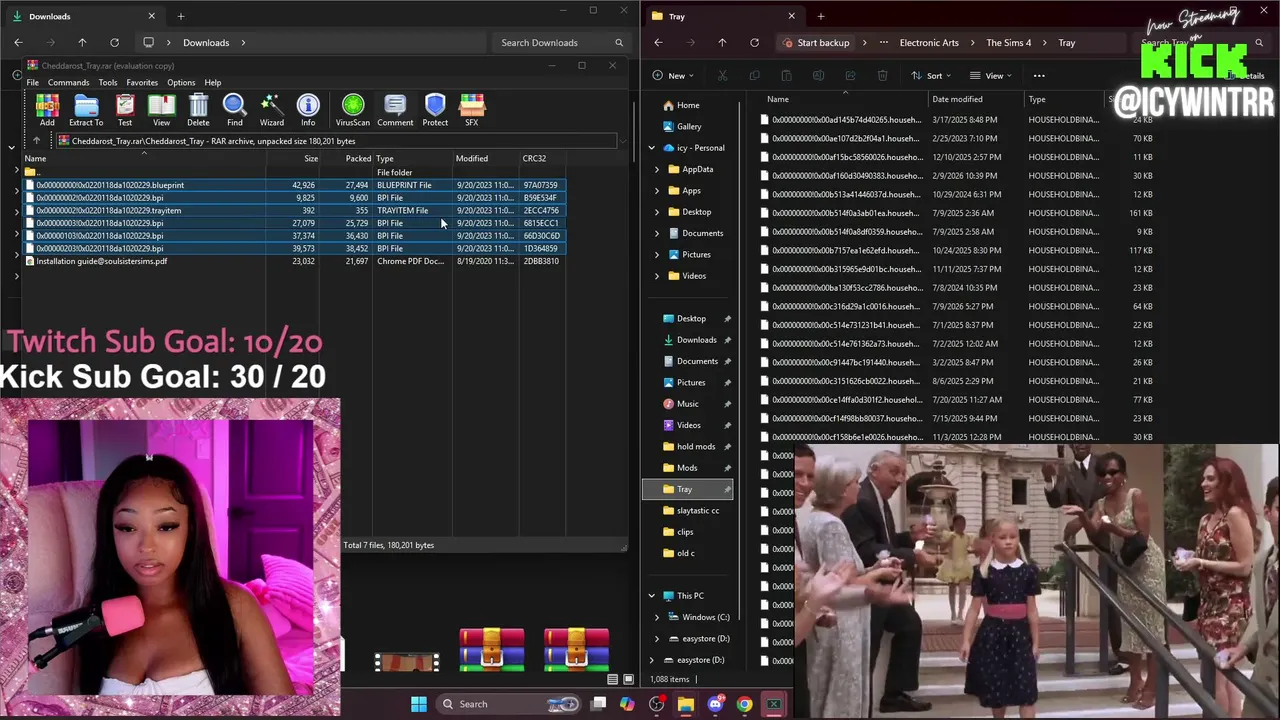
Task: Click Start backup in Tray explorer address bar
Action: 816,43
